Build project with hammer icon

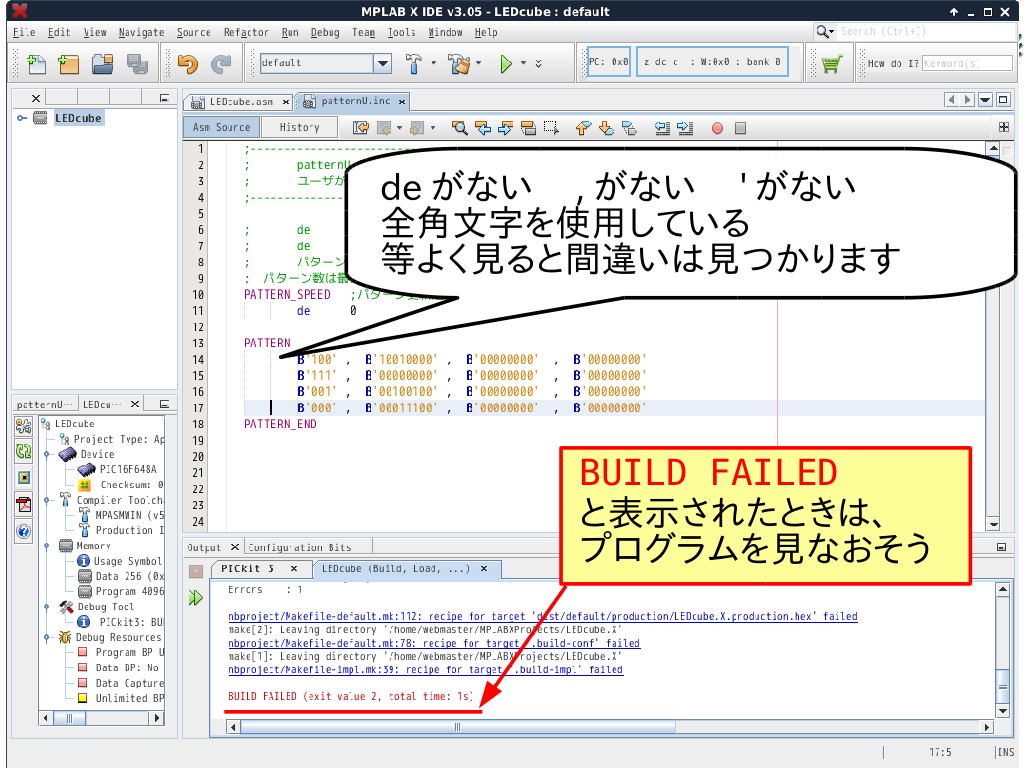point(413,63)
